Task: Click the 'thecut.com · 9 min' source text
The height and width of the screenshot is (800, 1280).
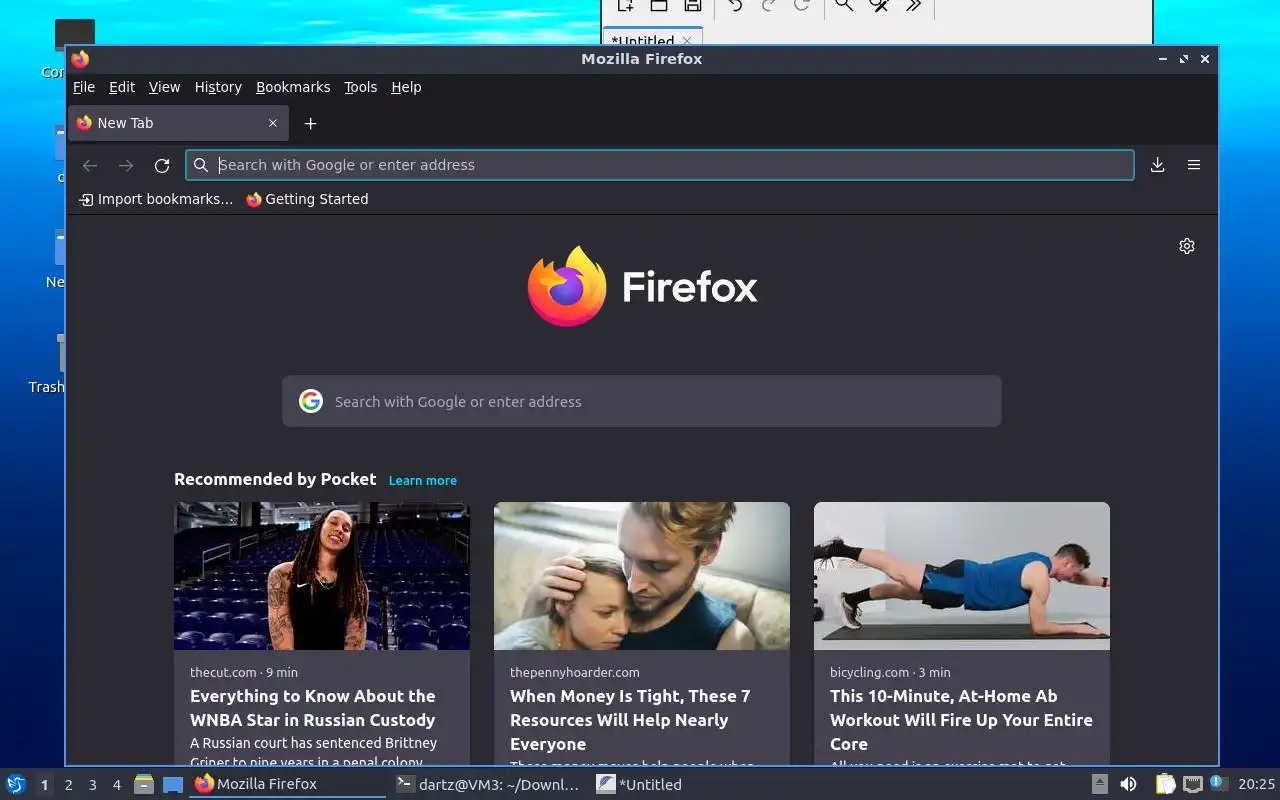Action: (x=244, y=672)
